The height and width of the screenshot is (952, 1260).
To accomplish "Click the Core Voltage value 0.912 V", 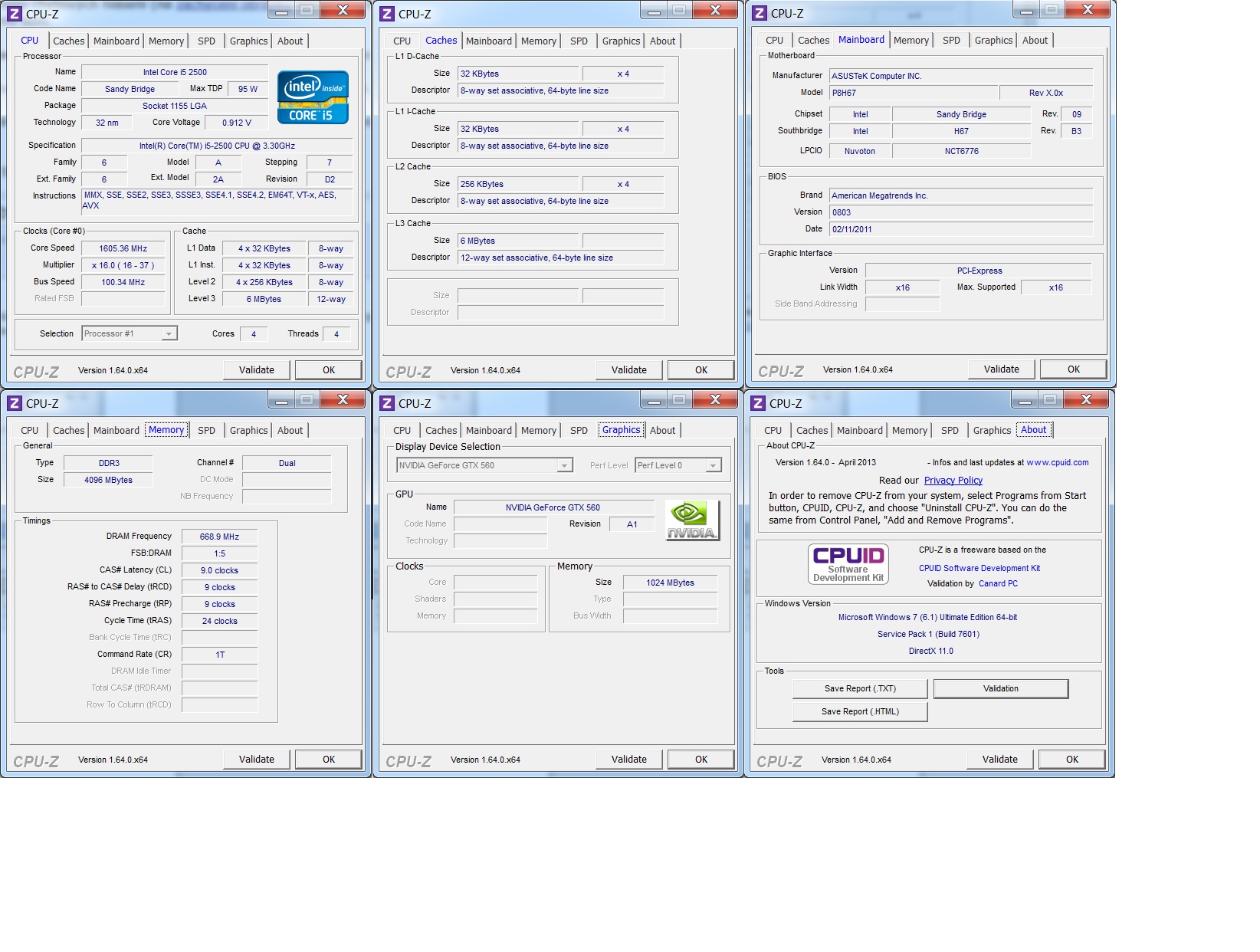I will click(237, 123).
